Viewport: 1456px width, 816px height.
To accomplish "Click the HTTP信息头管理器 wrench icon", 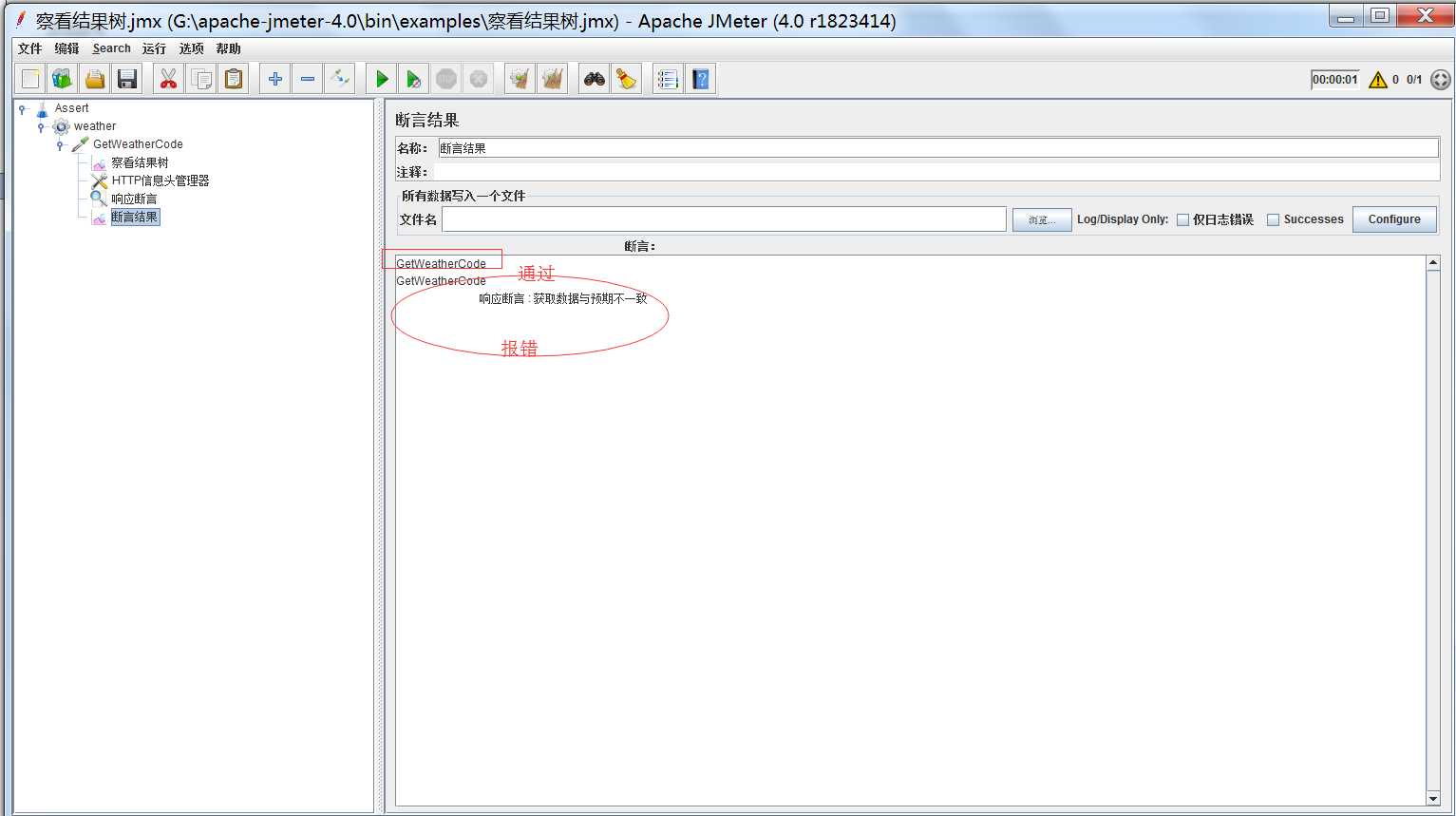I will click(x=99, y=180).
